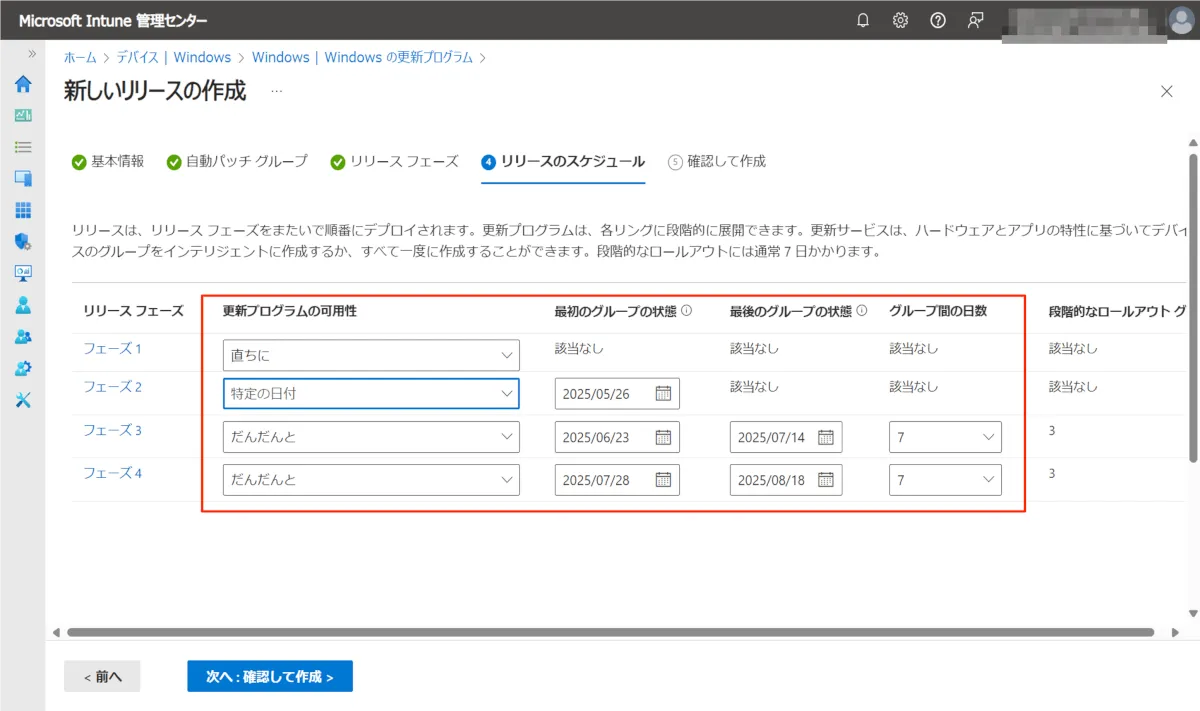Show info tooltip for 最初のグループの状態

click(x=687, y=311)
